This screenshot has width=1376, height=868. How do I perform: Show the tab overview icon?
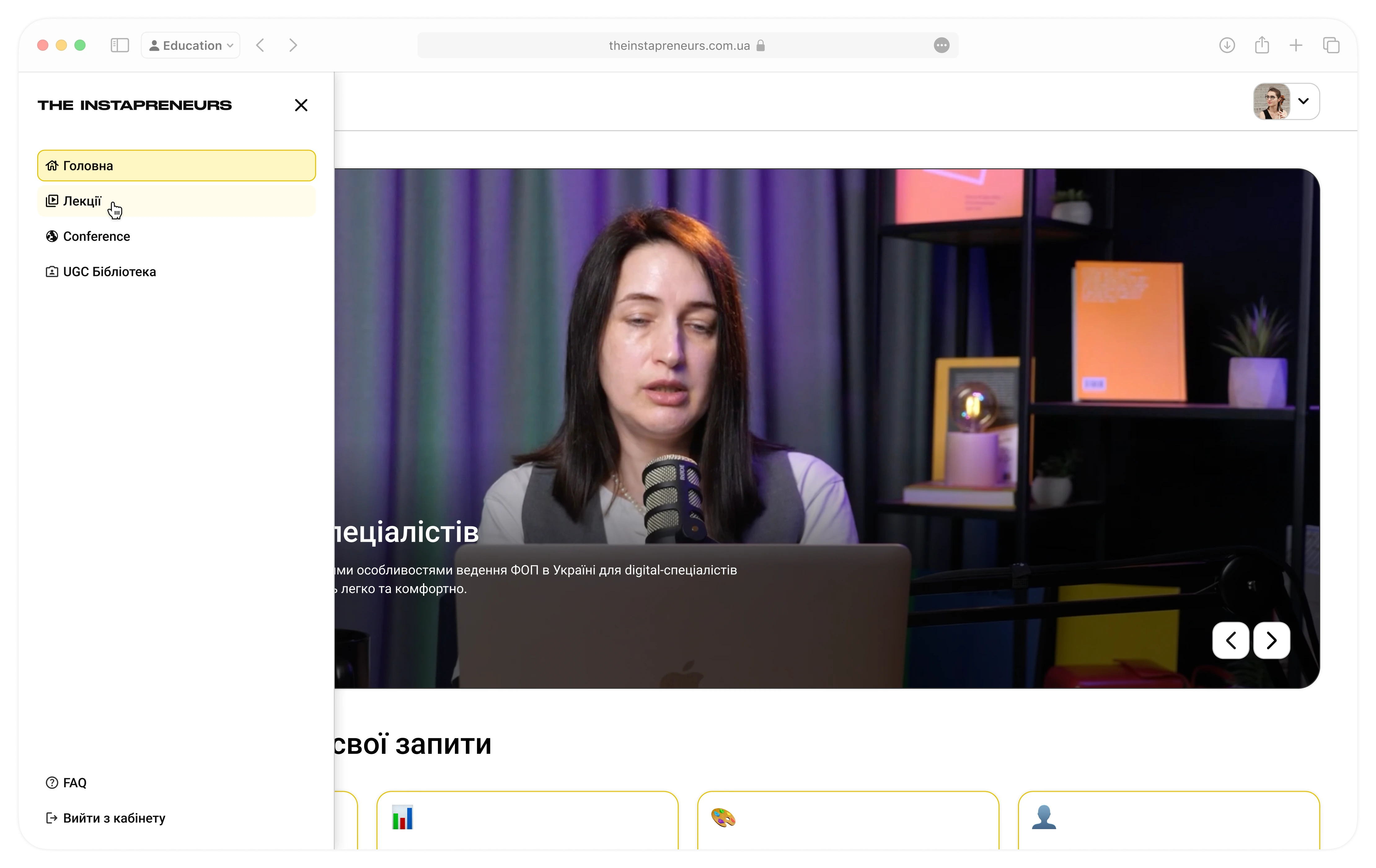pos(1331,45)
